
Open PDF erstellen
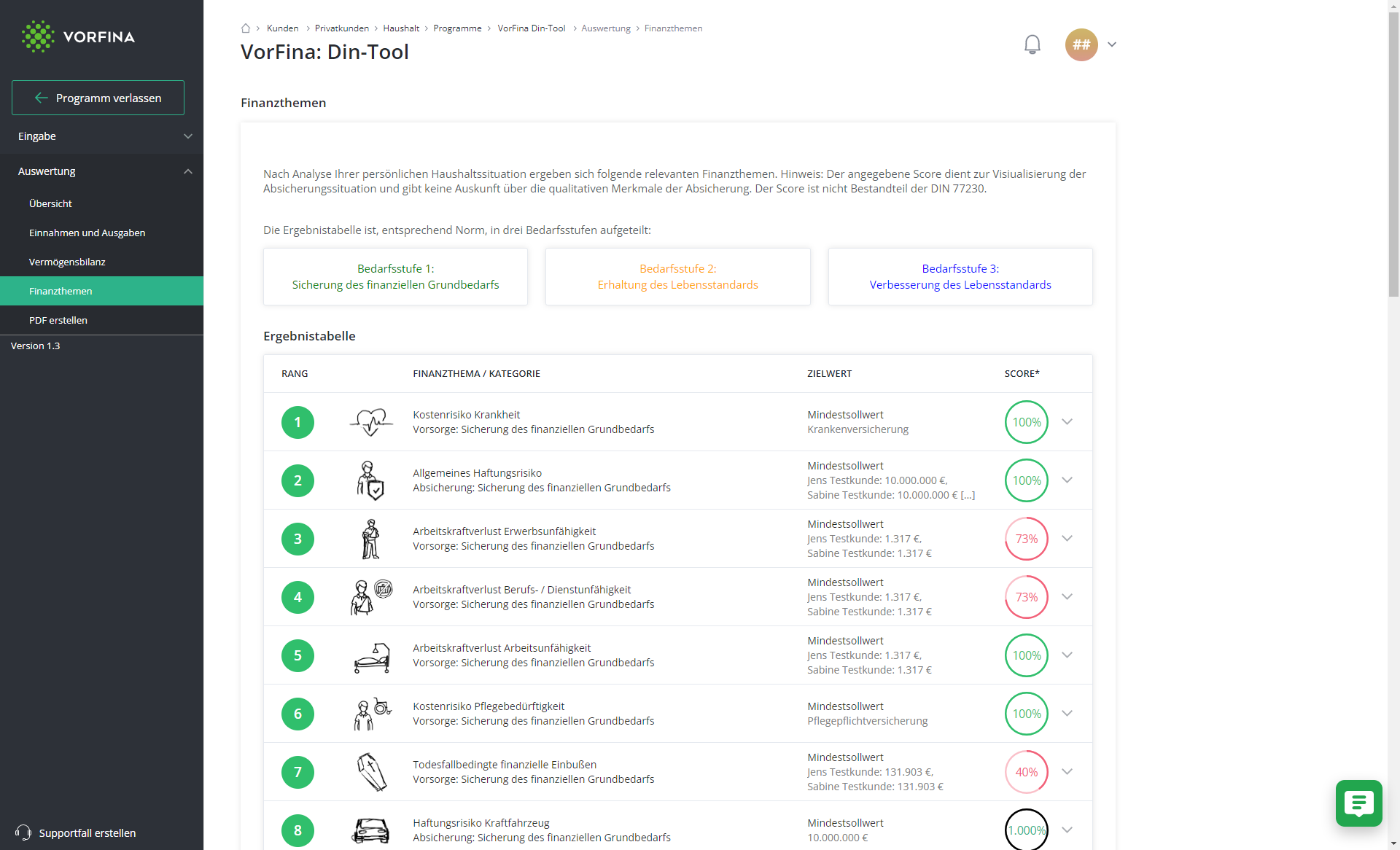(x=101, y=320)
